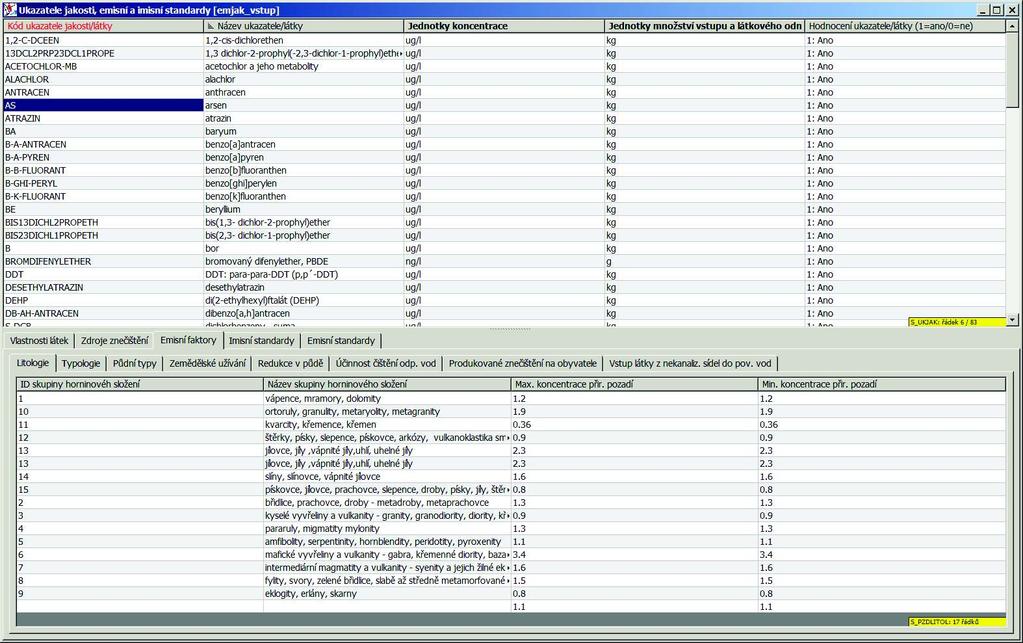
Task: Click the upper table scrollbar down arrow
Action: coord(1012,320)
